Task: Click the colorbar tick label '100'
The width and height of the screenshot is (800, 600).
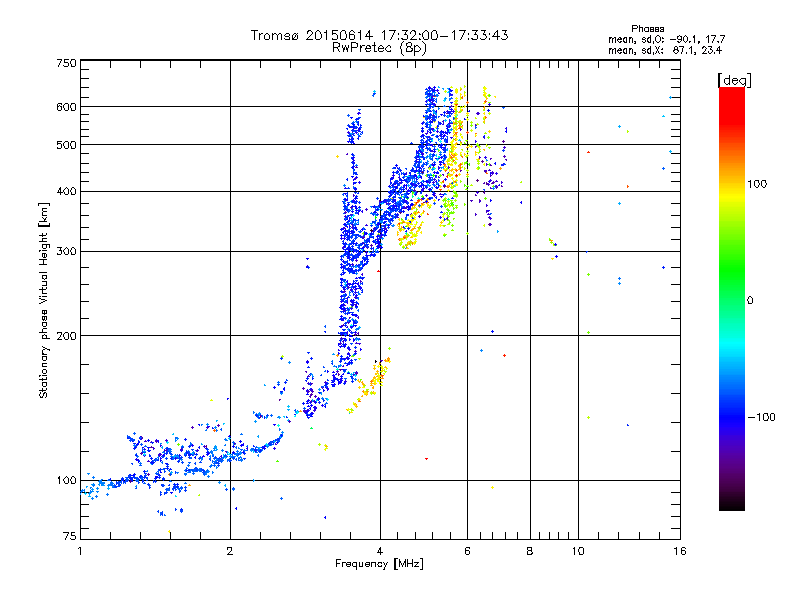Action: [757, 184]
